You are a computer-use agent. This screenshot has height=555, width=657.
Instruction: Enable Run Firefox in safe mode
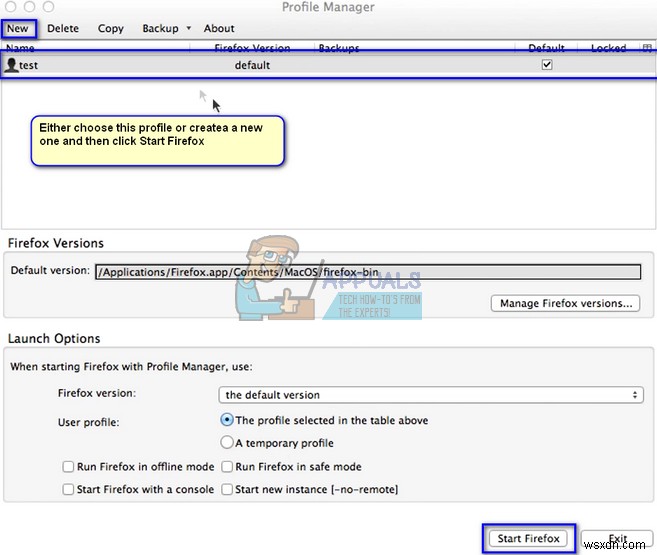point(227,467)
